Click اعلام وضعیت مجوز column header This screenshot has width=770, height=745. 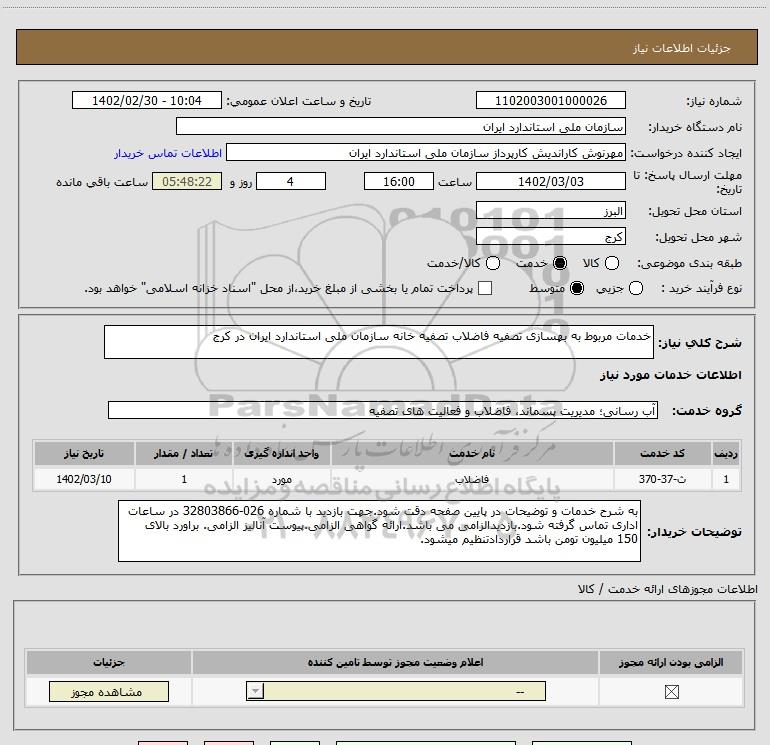(395, 662)
